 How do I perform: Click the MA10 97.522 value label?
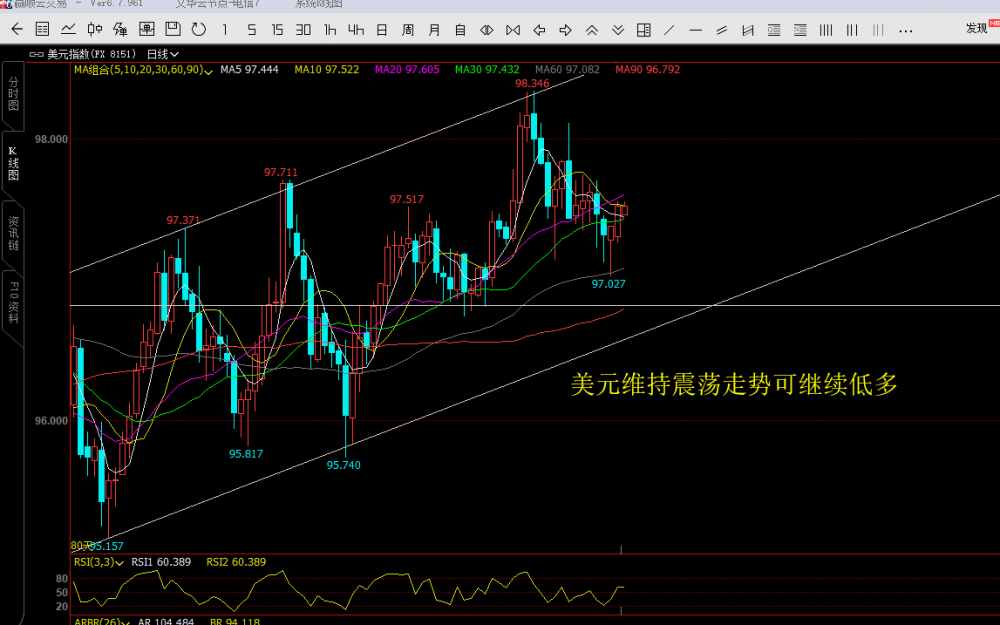327,70
